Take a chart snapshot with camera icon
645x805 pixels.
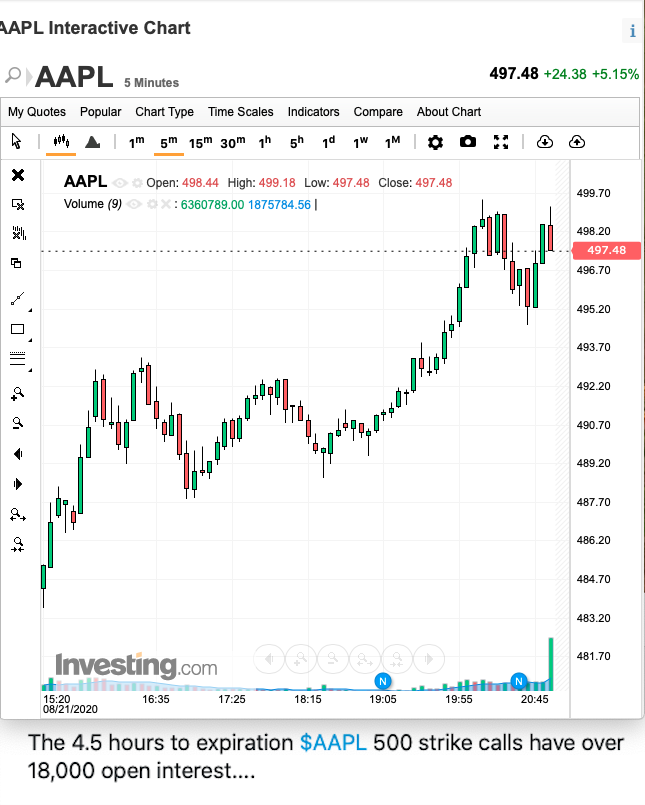pyautogui.click(x=468, y=141)
